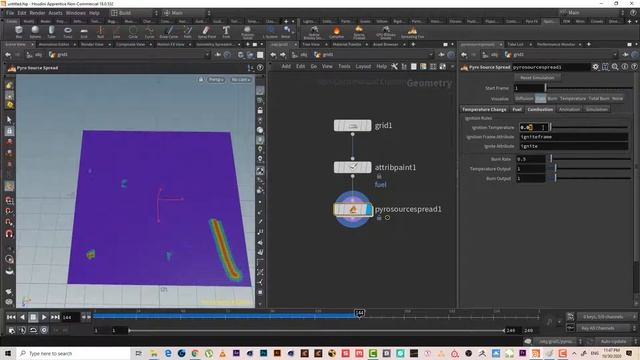Open the Windows menu
This screenshot has width=640, height=360.
tap(76, 13)
